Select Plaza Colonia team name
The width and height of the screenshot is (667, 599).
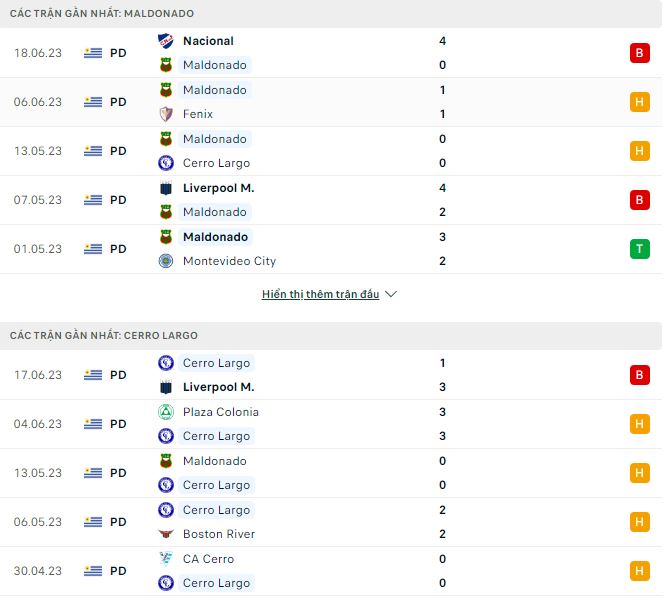[x=220, y=412]
